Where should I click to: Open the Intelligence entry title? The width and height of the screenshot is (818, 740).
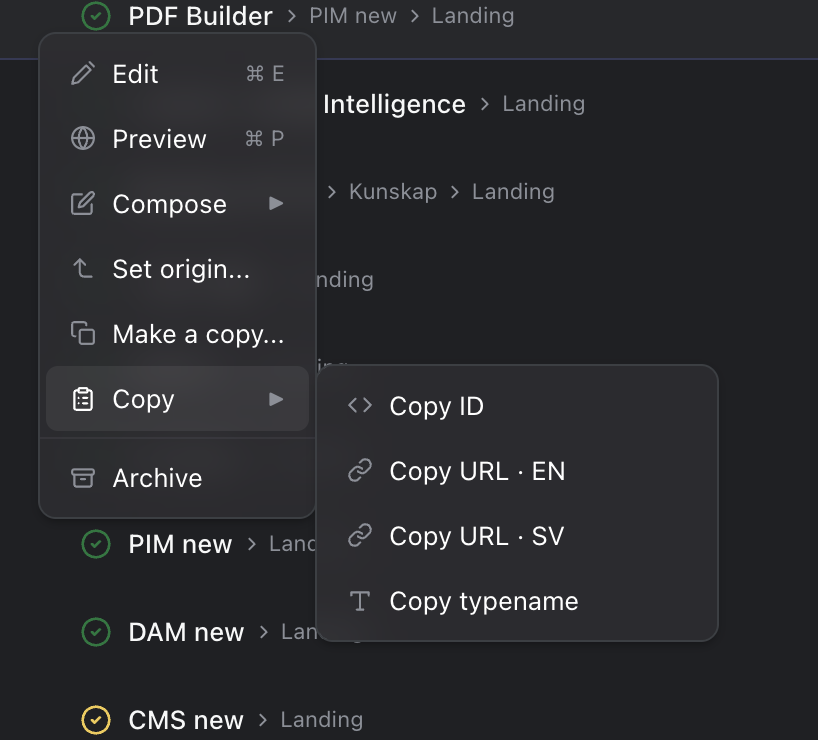(x=394, y=104)
